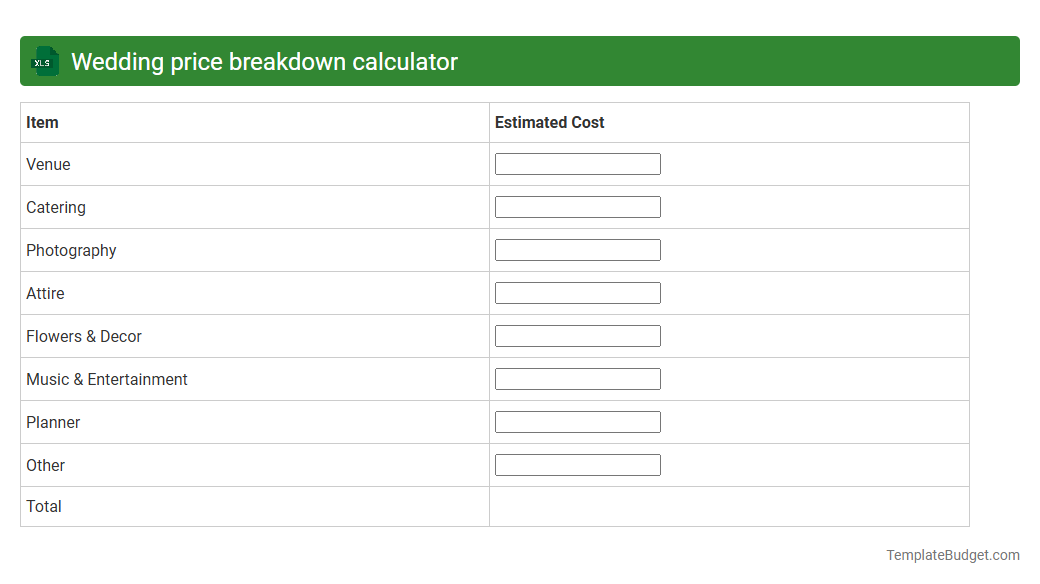
Task: Select the Item column header
Action: coord(41,122)
